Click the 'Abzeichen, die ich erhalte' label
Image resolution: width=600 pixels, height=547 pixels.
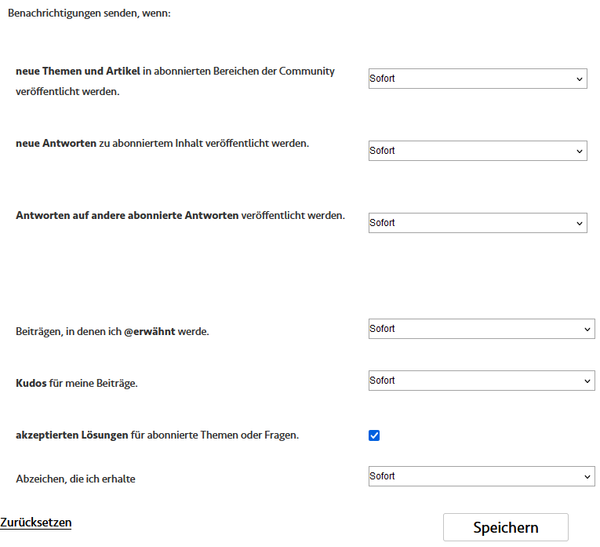pyautogui.click(x=75, y=479)
